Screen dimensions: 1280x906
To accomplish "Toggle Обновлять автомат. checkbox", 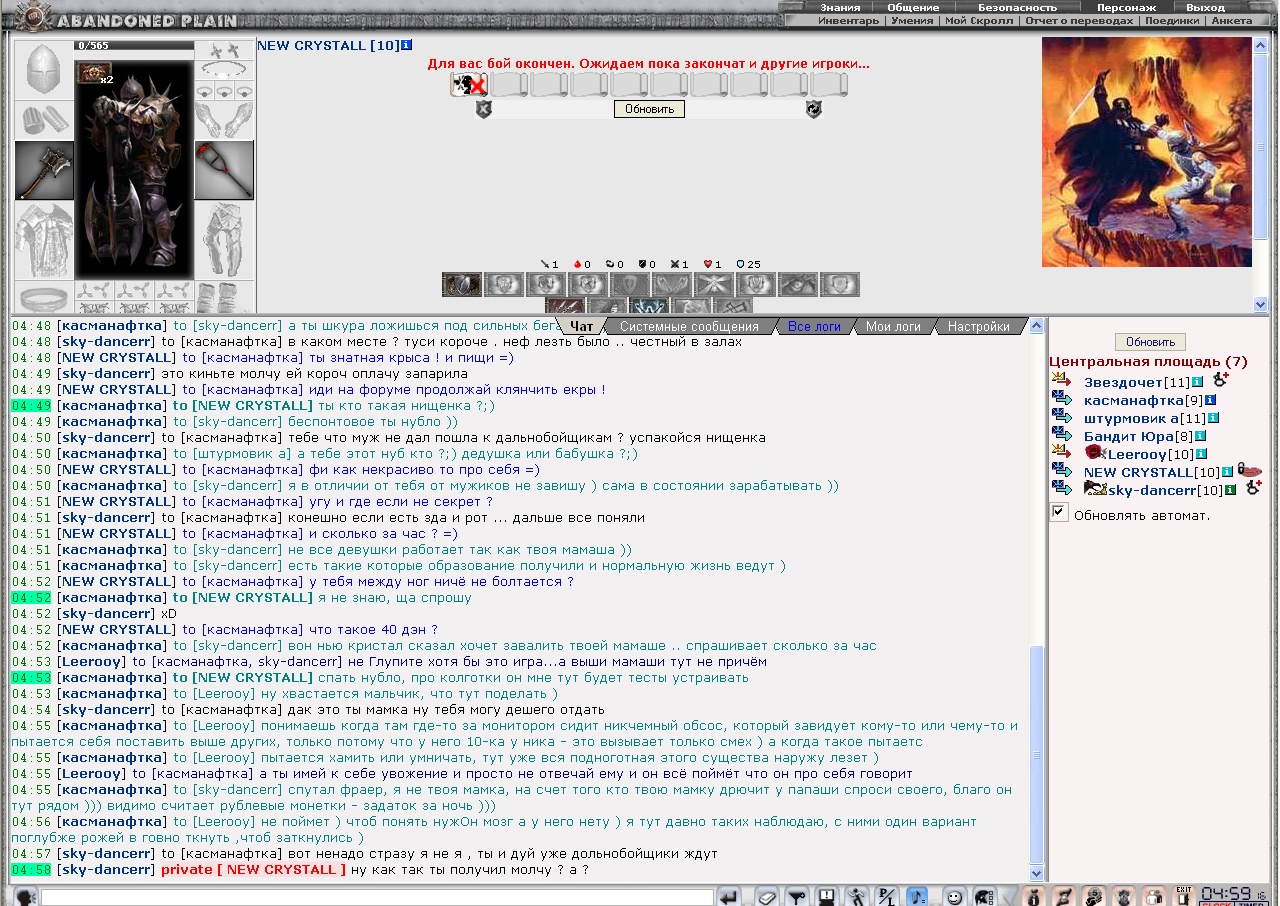I will [x=1059, y=512].
